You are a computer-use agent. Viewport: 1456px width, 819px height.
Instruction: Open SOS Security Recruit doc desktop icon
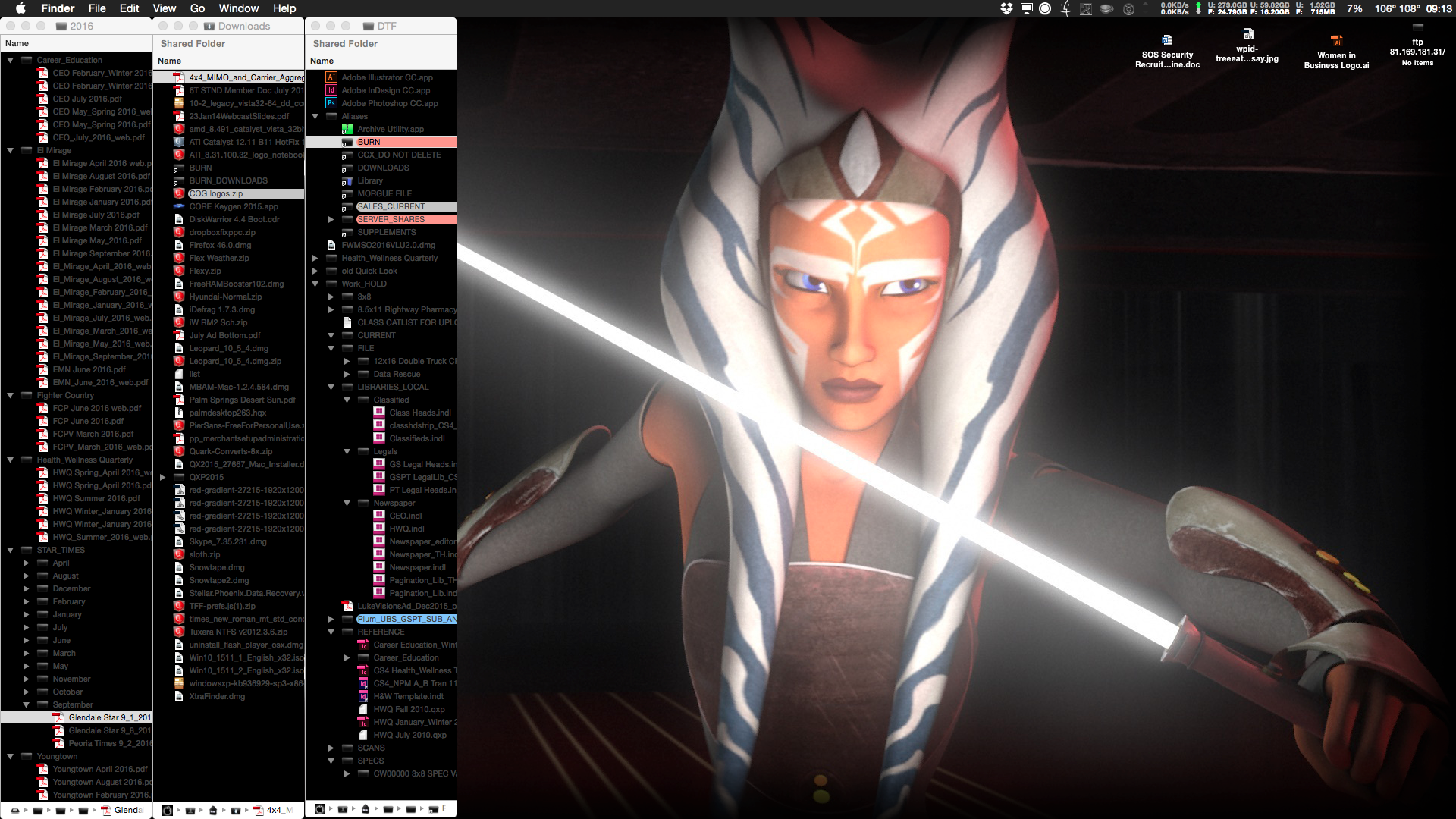(1167, 52)
